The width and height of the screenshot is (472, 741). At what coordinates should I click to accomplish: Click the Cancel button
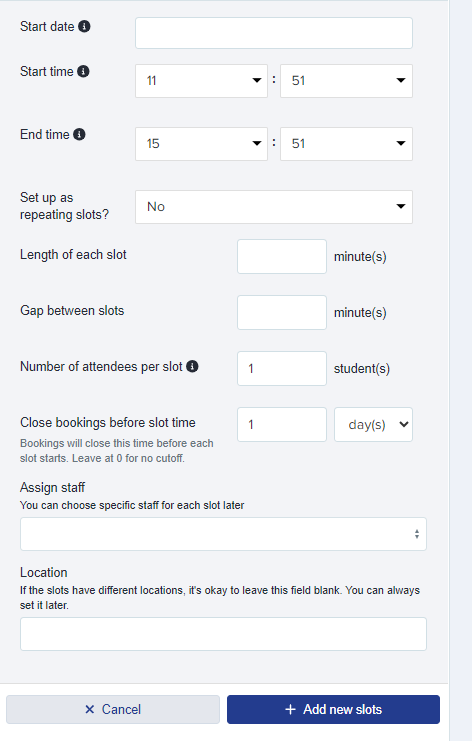coord(113,709)
